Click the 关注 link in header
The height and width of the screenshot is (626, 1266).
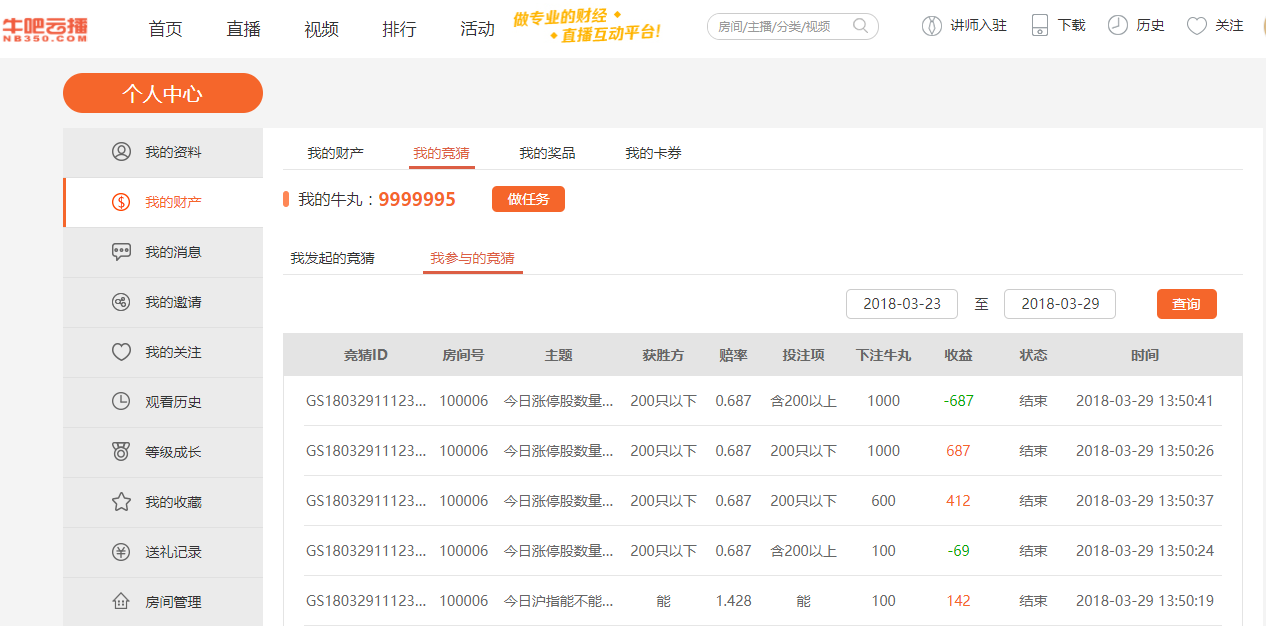click(x=1229, y=26)
